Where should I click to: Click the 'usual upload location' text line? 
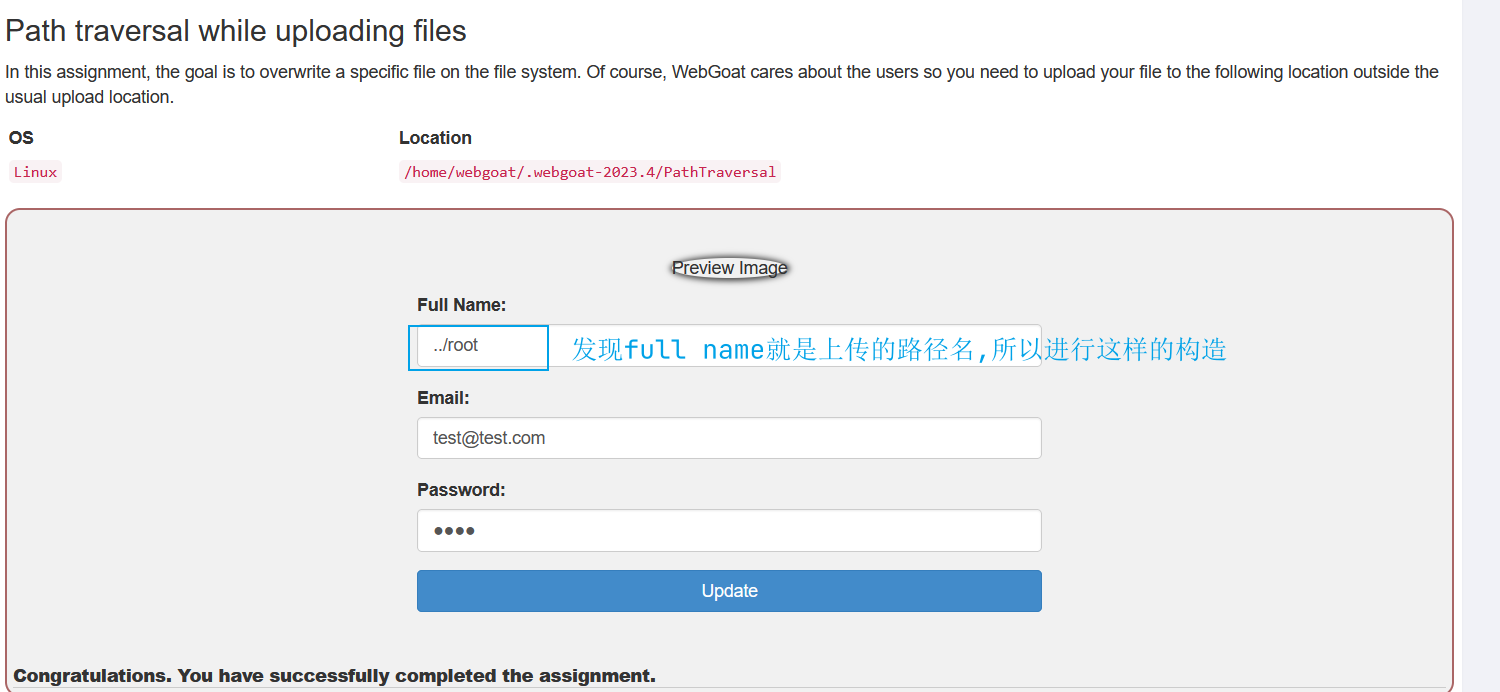[90, 97]
